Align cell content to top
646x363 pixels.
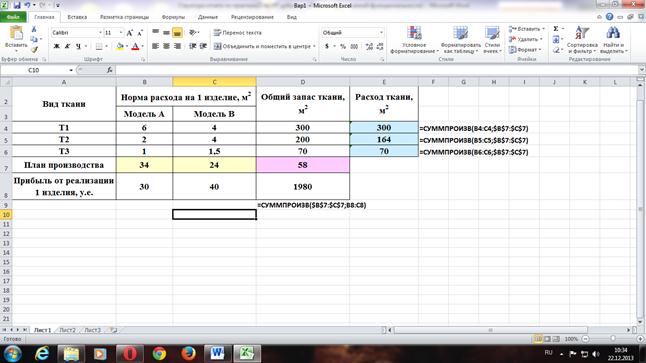[x=155, y=32]
